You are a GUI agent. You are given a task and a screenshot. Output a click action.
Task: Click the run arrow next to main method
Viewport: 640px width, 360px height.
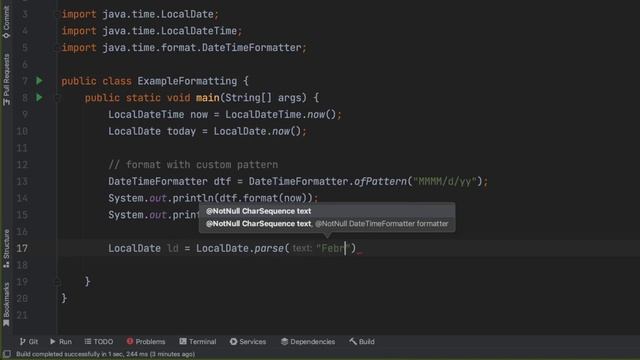coord(39,98)
